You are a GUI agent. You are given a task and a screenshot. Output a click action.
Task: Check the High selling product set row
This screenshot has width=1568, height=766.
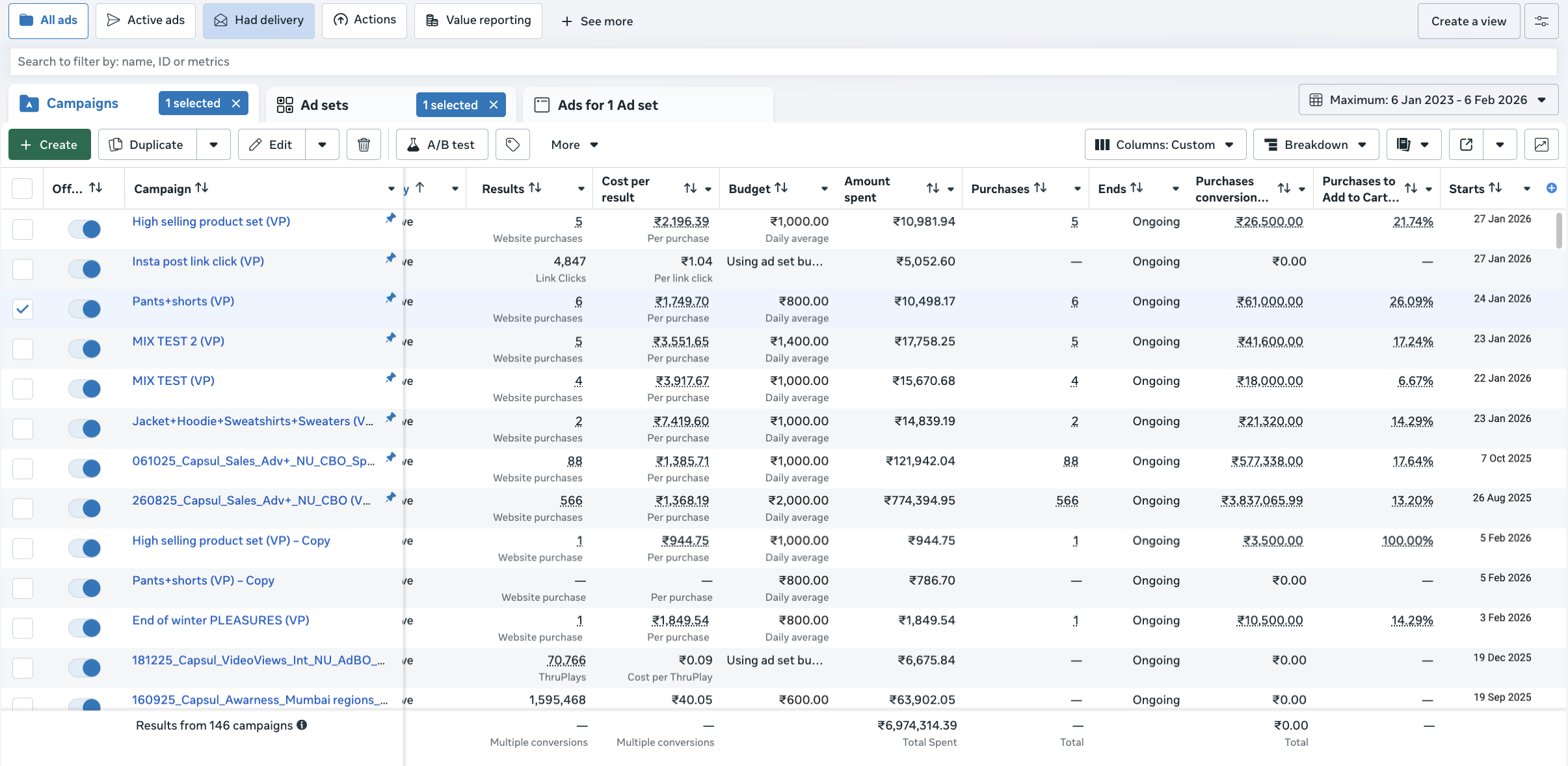click(x=22, y=229)
